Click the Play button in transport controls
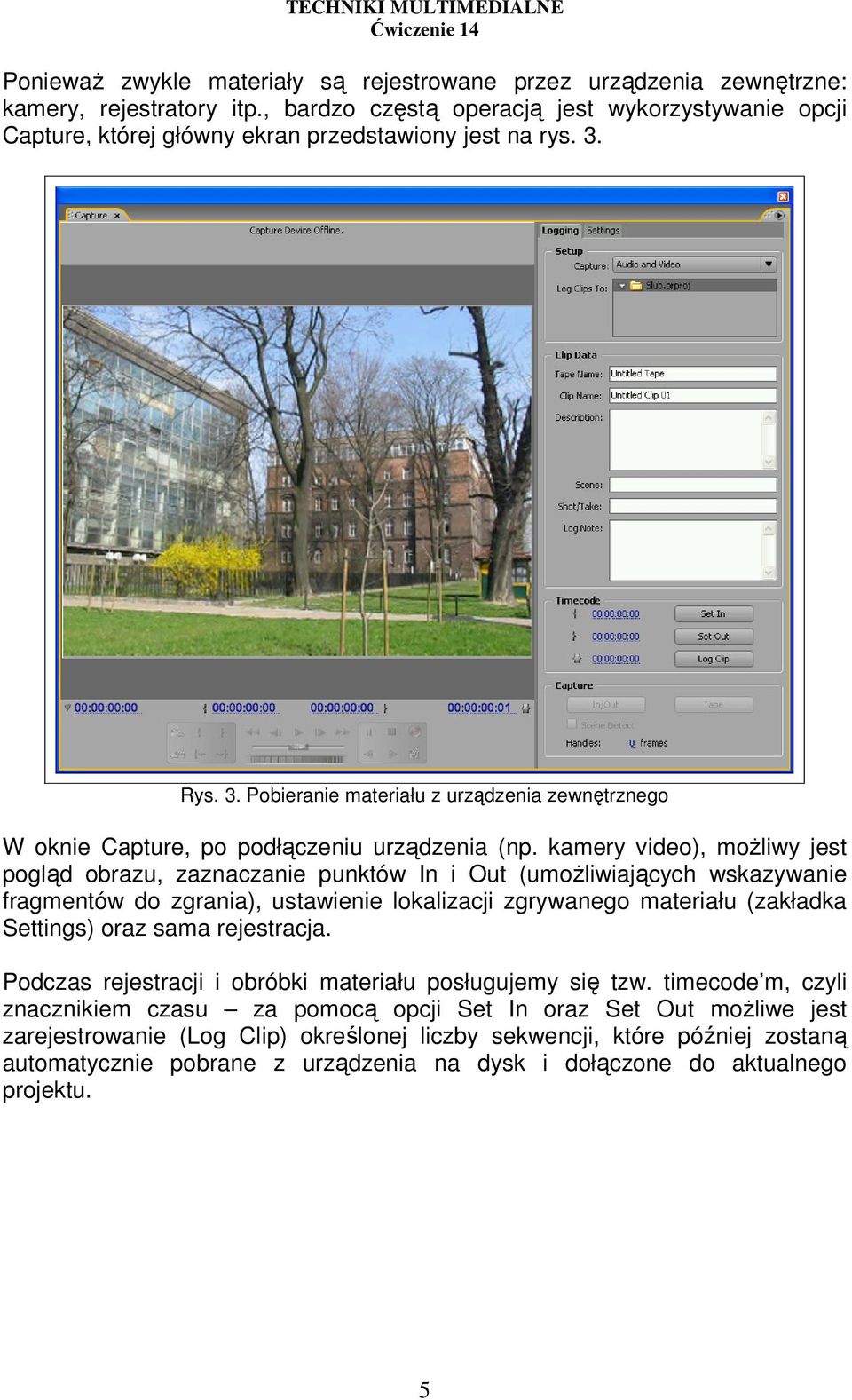Screen dimensions: 852x1400 tap(299, 732)
